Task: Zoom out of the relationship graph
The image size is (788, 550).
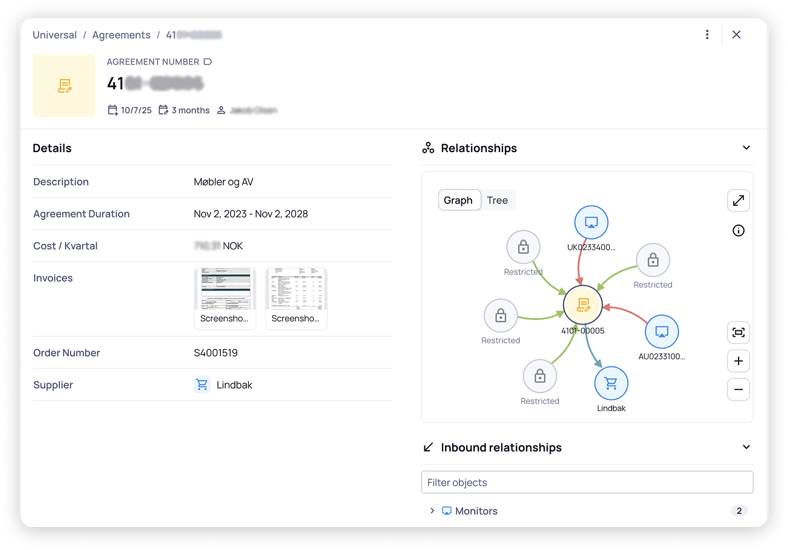Action: point(738,389)
